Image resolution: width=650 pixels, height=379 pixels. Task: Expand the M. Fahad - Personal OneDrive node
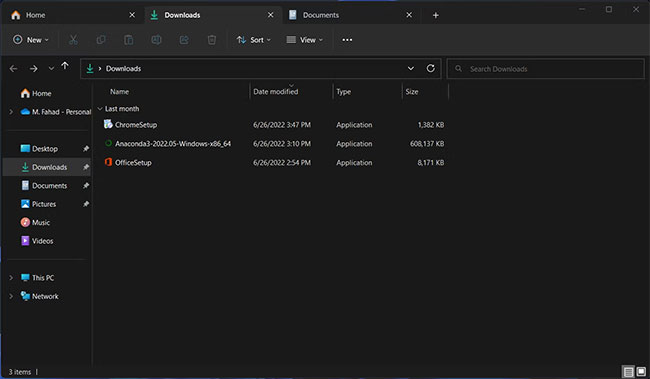point(11,112)
